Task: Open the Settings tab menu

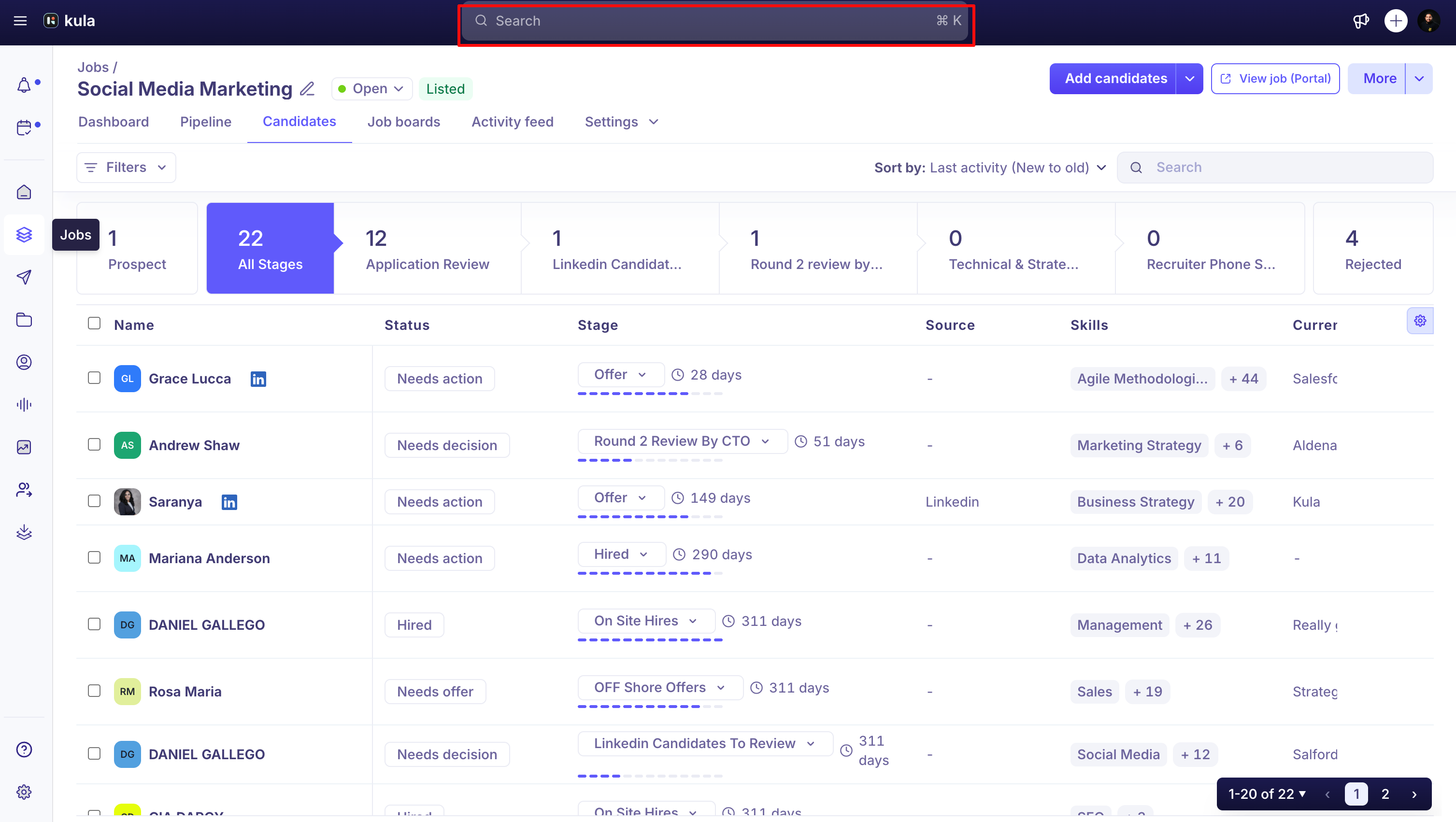Action: click(621, 122)
